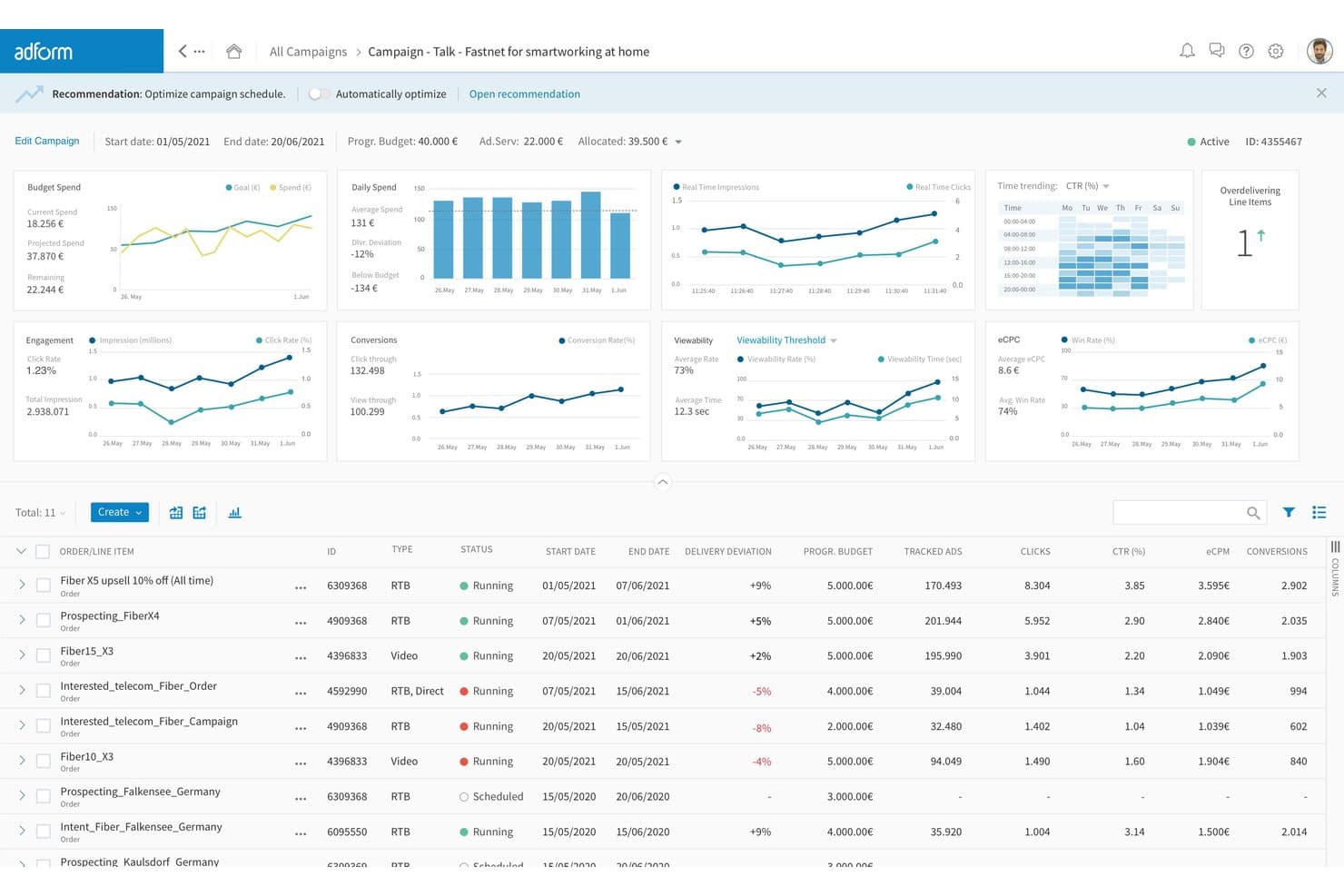Image resolution: width=1344 pixels, height=896 pixels.
Task: Tick the select-all checkbox in table header
Action: (x=43, y=551)
